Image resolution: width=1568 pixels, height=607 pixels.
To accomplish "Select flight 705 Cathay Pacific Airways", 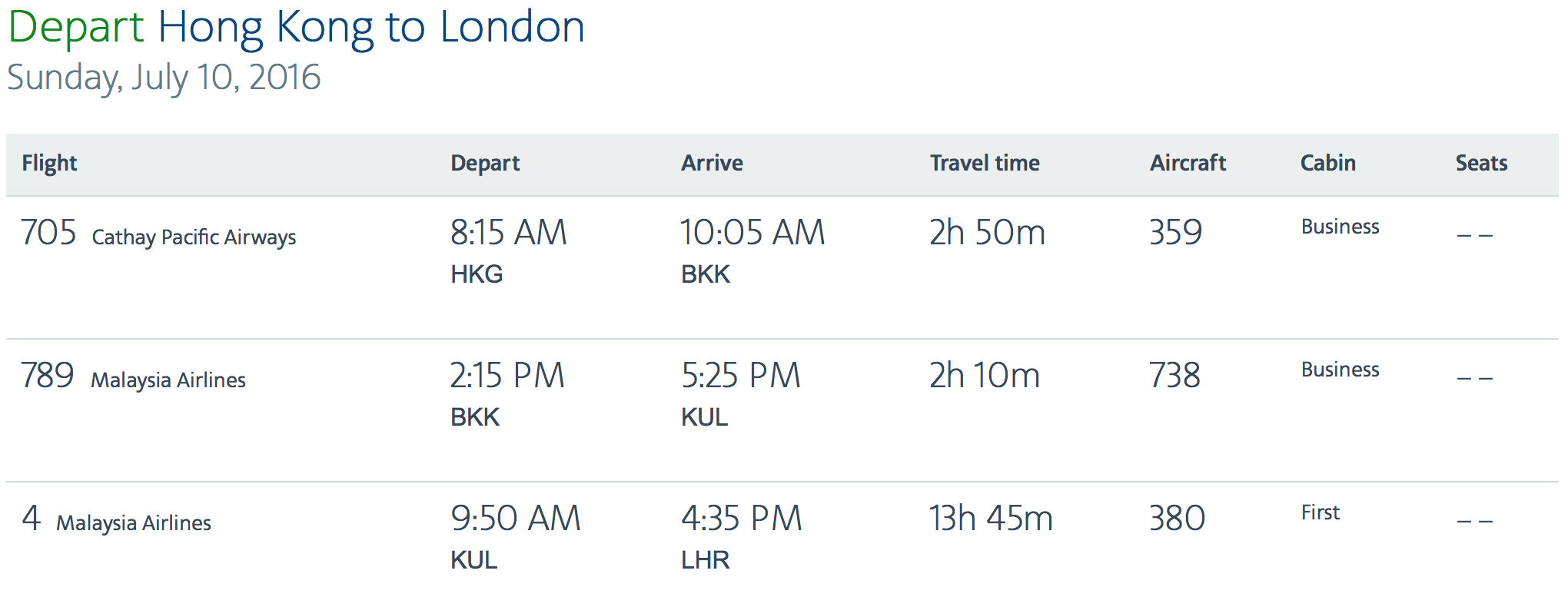I will point(158,234).
